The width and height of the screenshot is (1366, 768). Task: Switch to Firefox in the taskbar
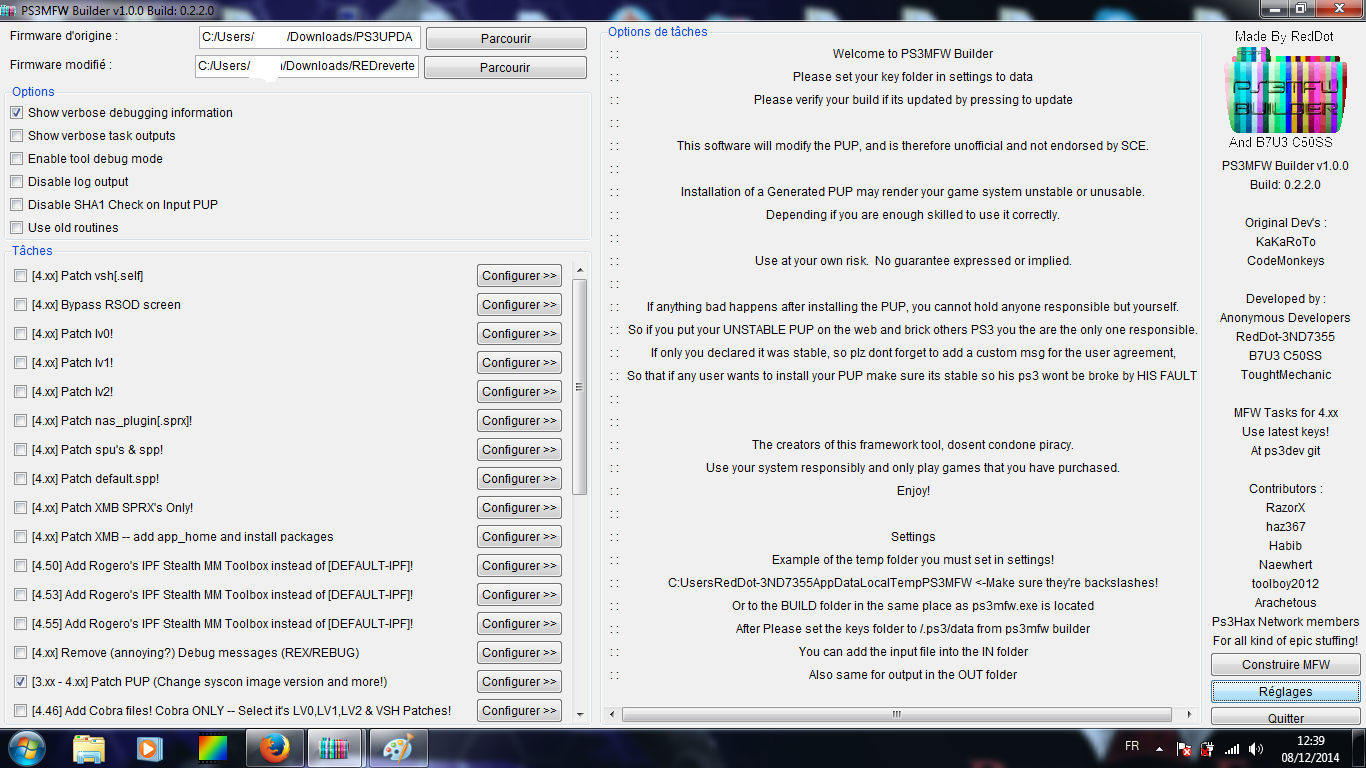coord(273,748)
